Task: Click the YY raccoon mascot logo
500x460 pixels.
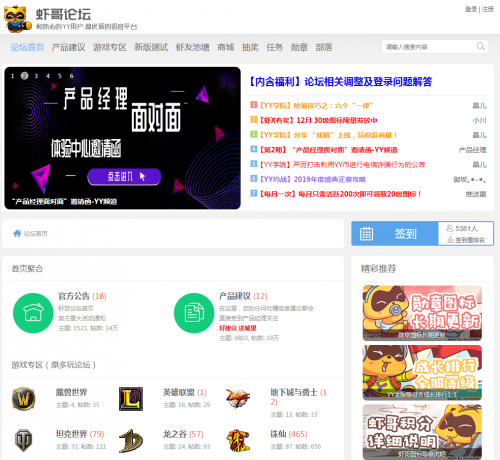Action: pos(17,19)
